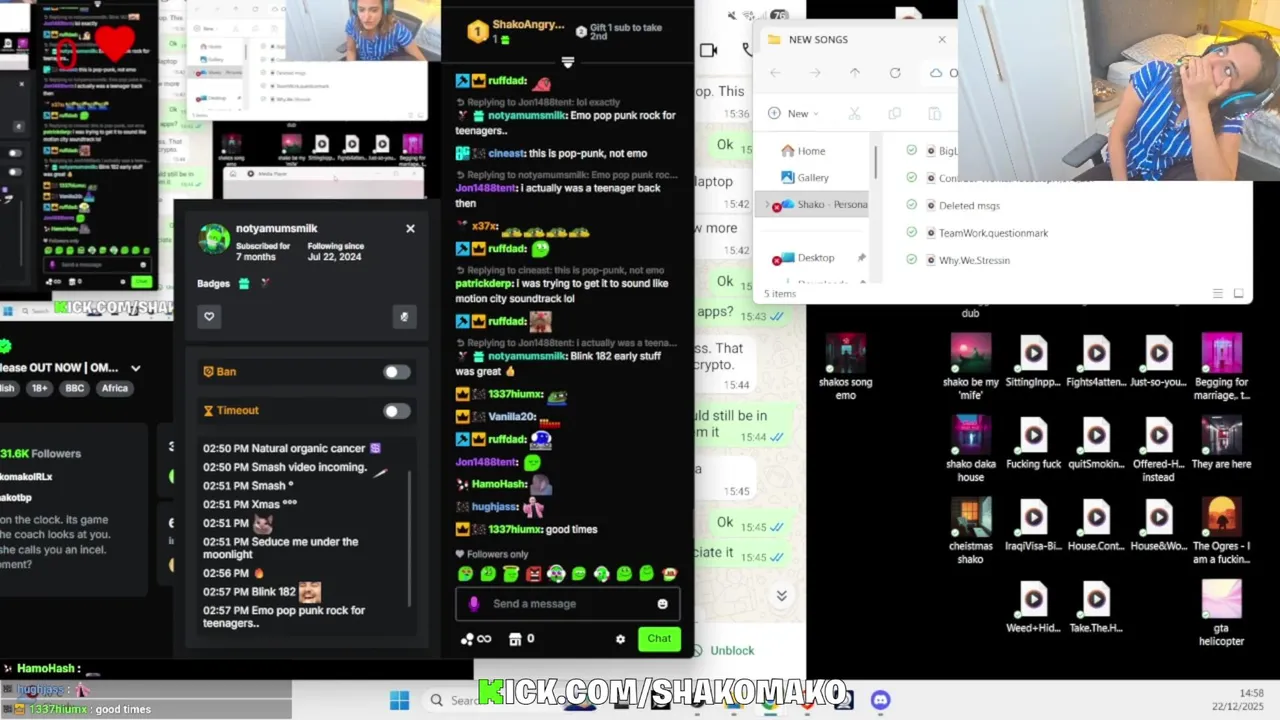Switch Explorer to details view icon
This screenshot has height=720, width=1280.
click(1217, 294)
